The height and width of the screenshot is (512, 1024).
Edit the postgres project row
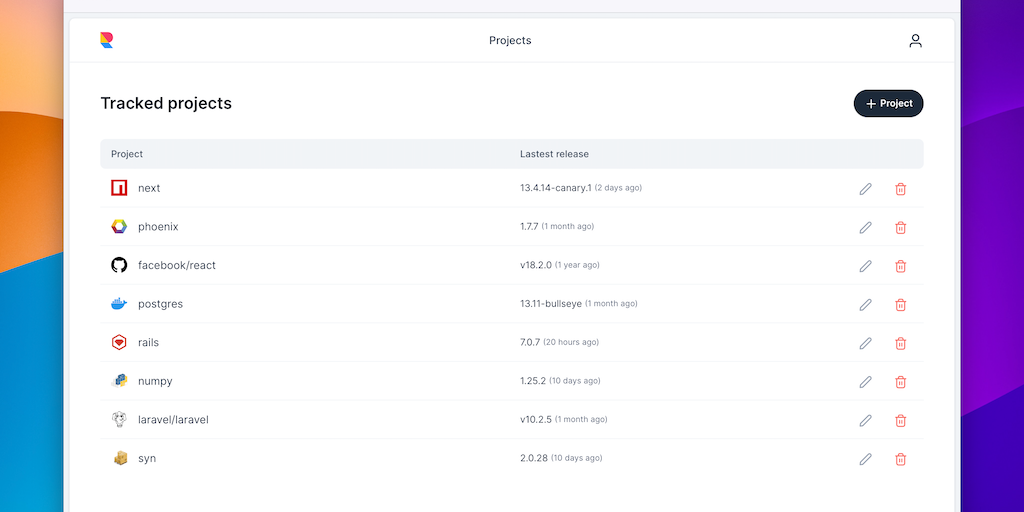(866, 304)
